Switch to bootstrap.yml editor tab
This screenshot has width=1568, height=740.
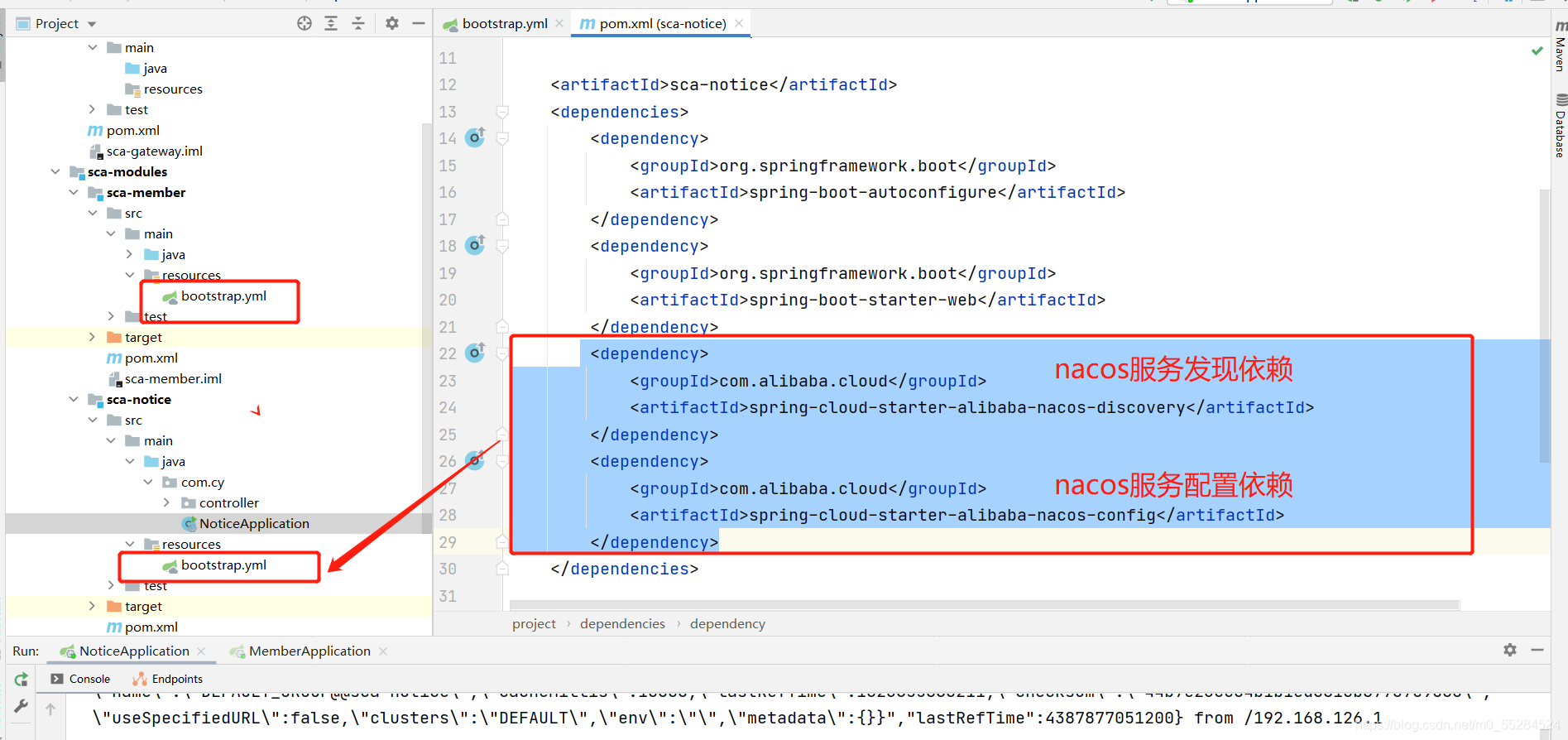click(x=496, y=23)
